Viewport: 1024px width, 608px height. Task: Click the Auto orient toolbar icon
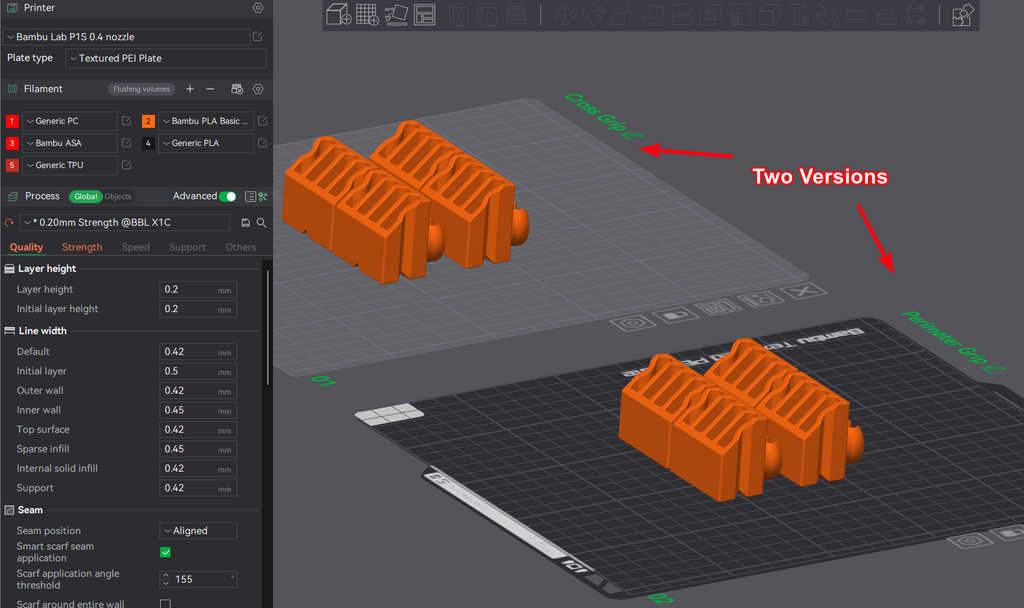tap(396, 14)
